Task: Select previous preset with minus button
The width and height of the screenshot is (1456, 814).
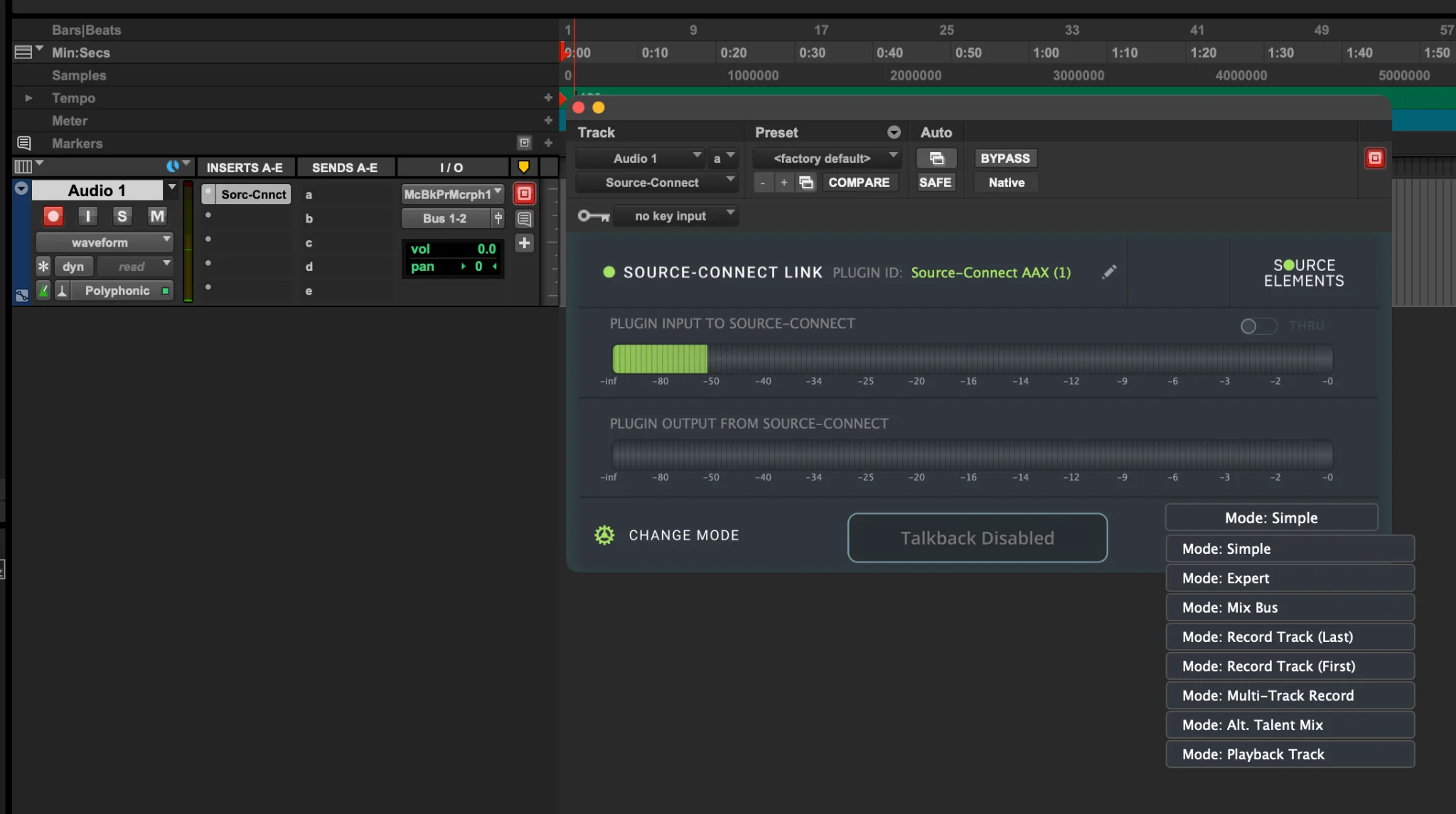Action: click(x=763, y=183)
